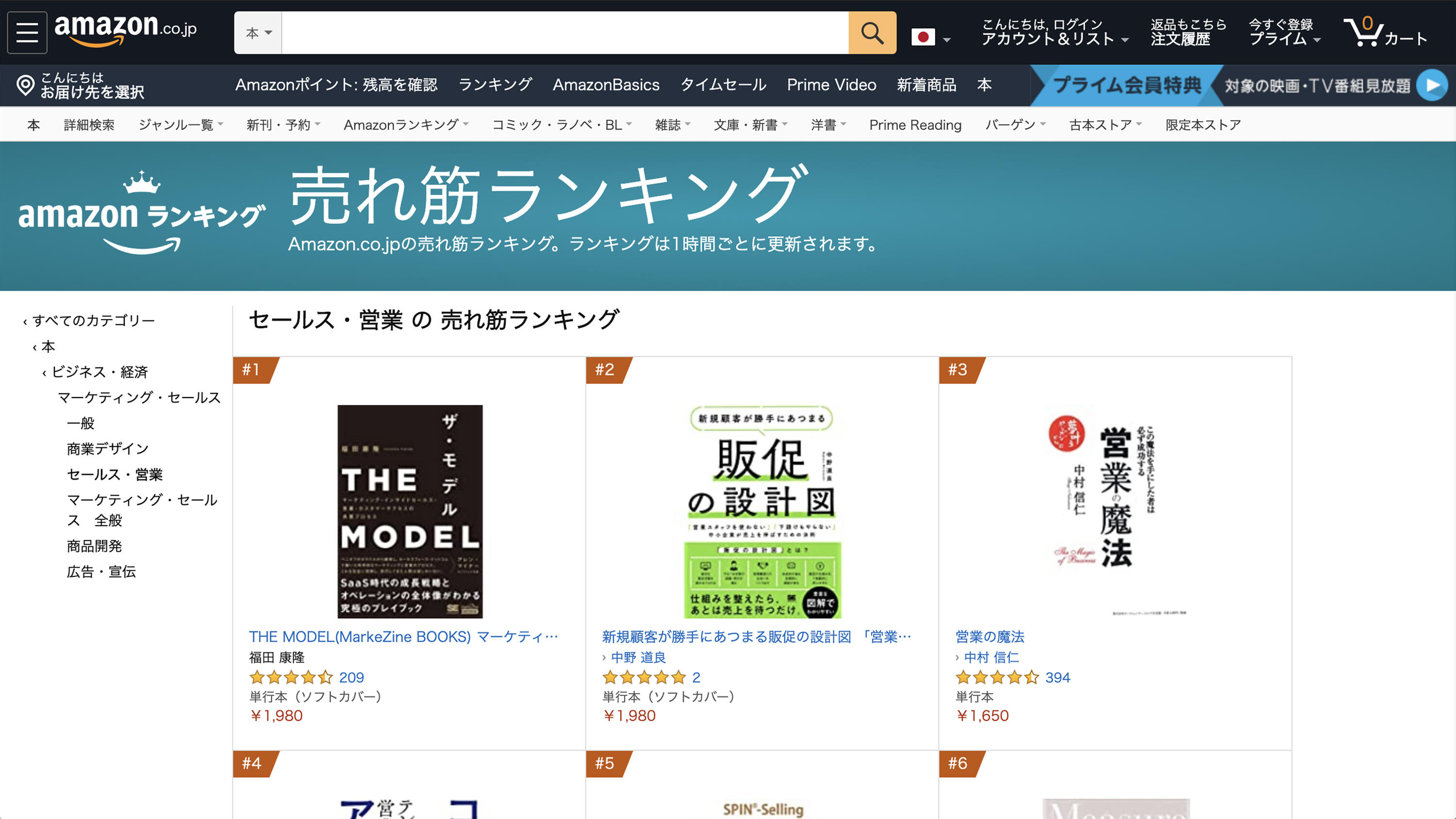Click the orange search magnifier button
The width and height of the screenshot is (1456, 819).
(872, 33)
